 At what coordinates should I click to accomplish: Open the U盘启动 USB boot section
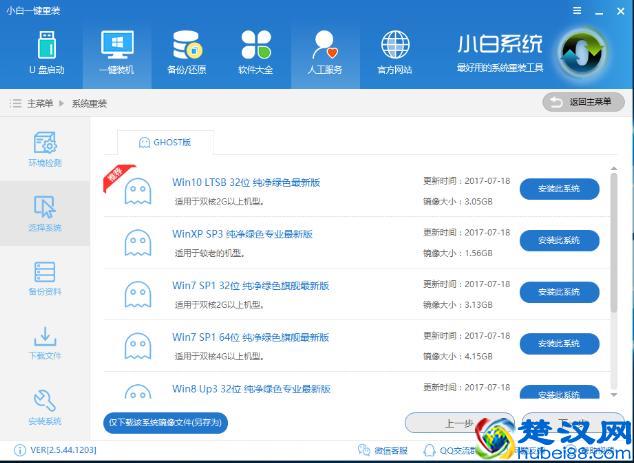[46, 53]
